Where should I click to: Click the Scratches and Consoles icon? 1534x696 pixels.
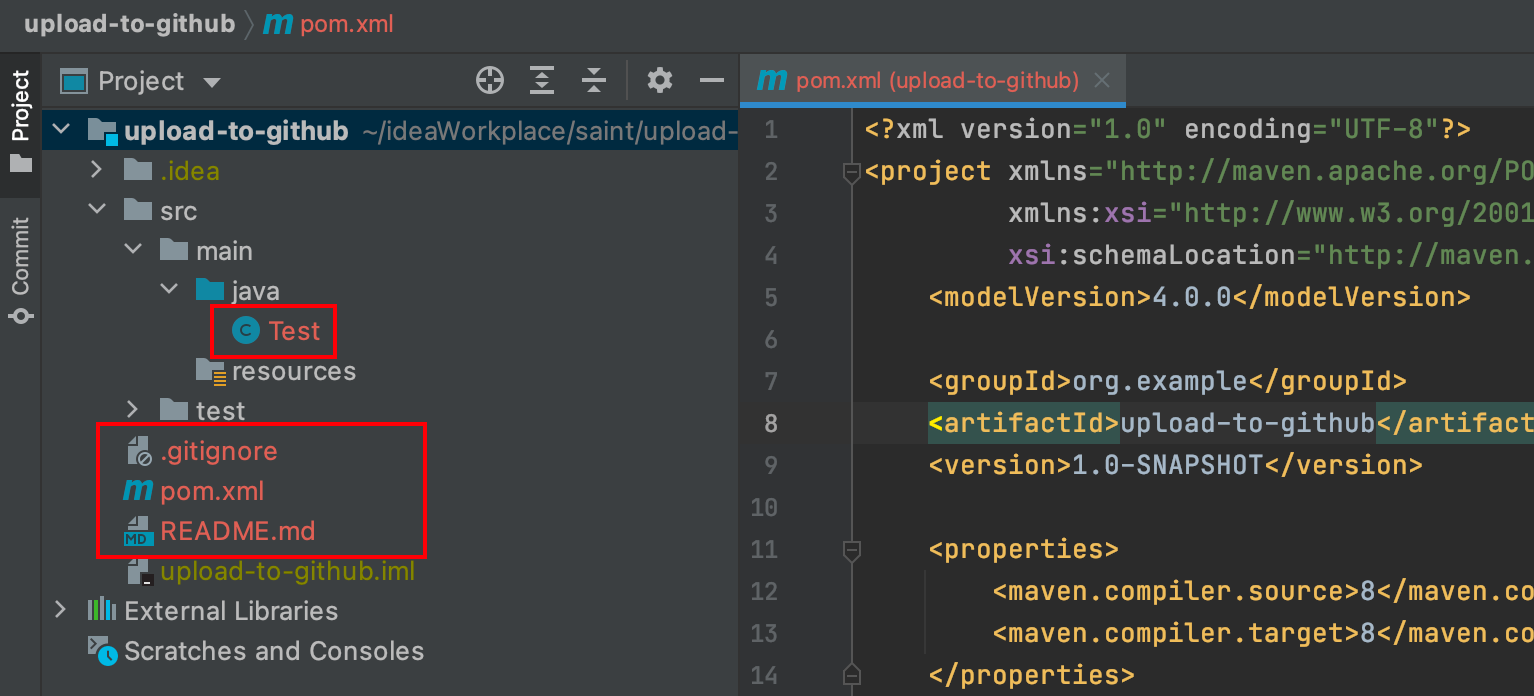(x=102, y=651)
